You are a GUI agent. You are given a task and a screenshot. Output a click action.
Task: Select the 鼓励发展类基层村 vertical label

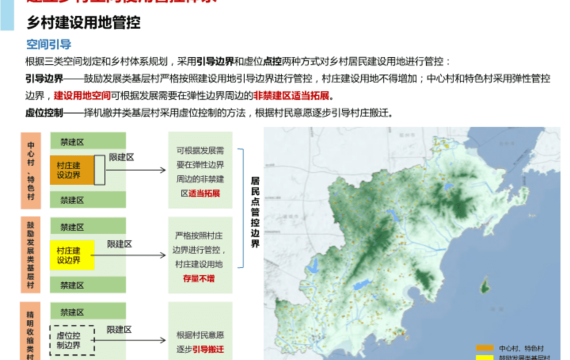31,255
